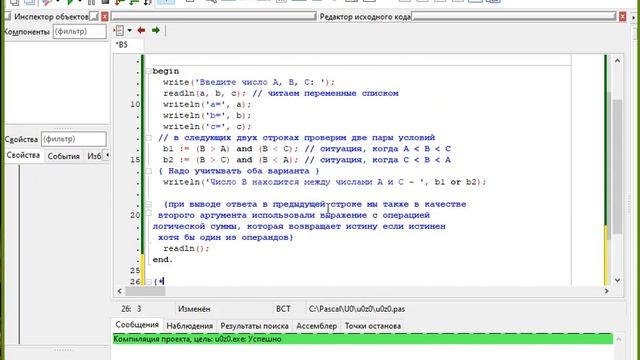The width and height of the screenshot is (640, 360).
Task: Go back with the red left arrow
Action: (x=141, y=30)
